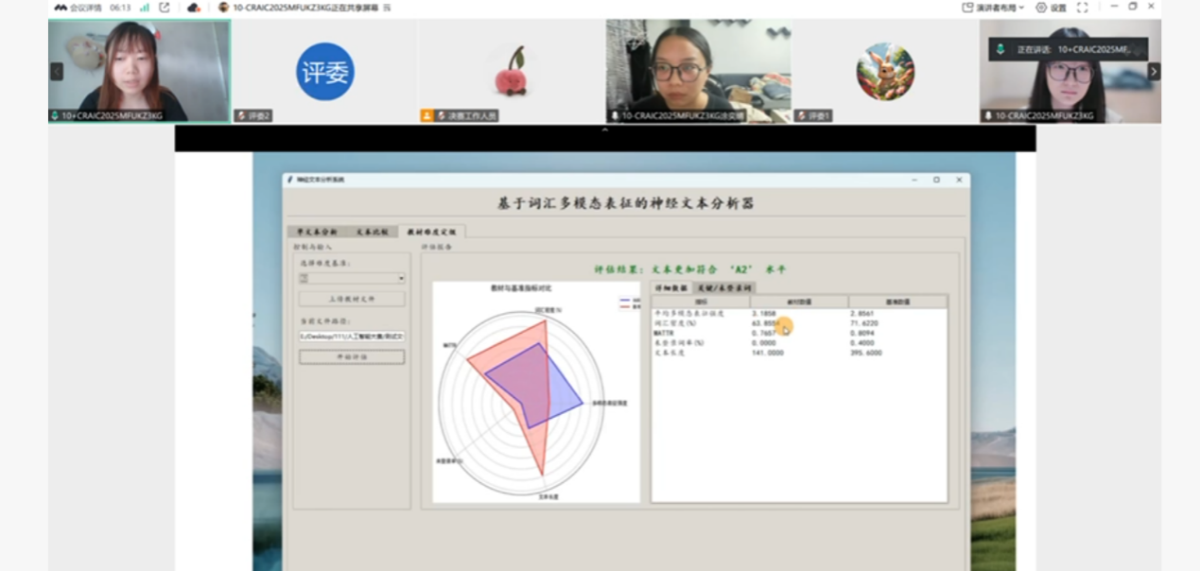Viewport: 1200px width, 571px height.
Task: Open the 会议详情 meeting details
Action: (78, 7)
